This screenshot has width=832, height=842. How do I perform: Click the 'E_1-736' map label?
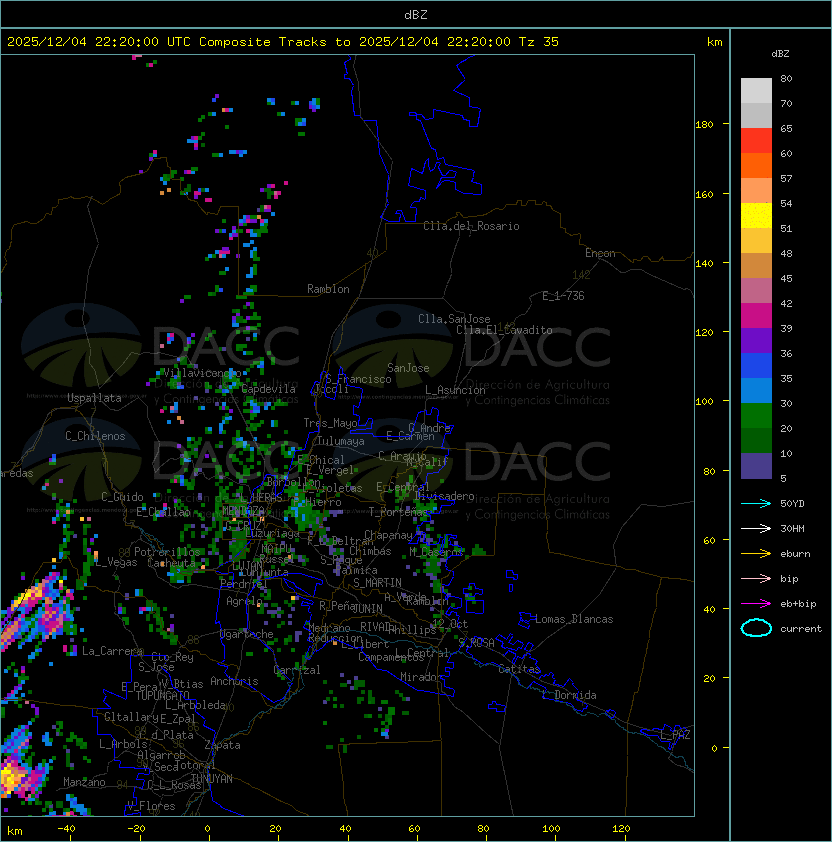tap(563, 296)
